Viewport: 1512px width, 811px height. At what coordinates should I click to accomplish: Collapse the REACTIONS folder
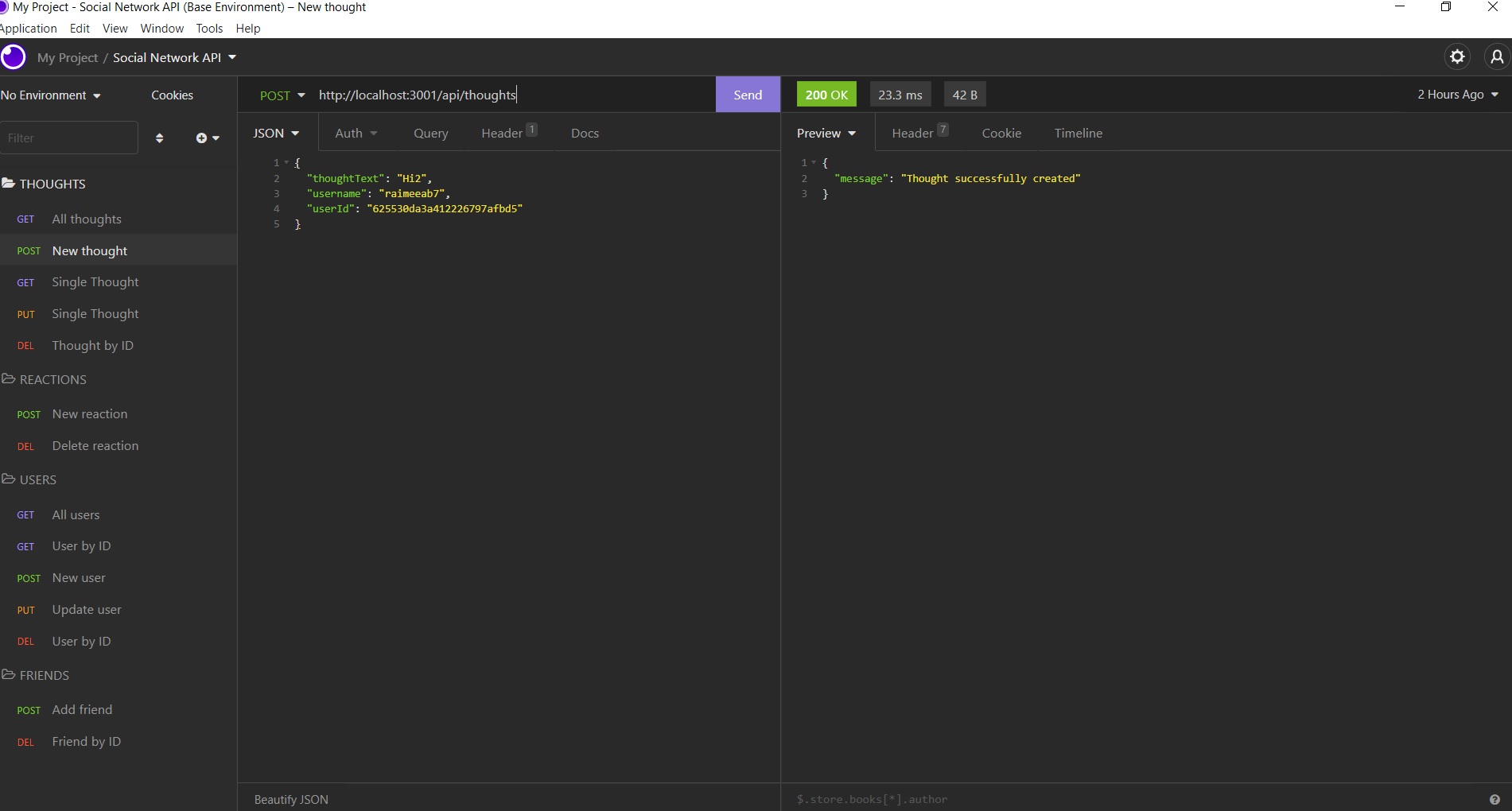45,379
